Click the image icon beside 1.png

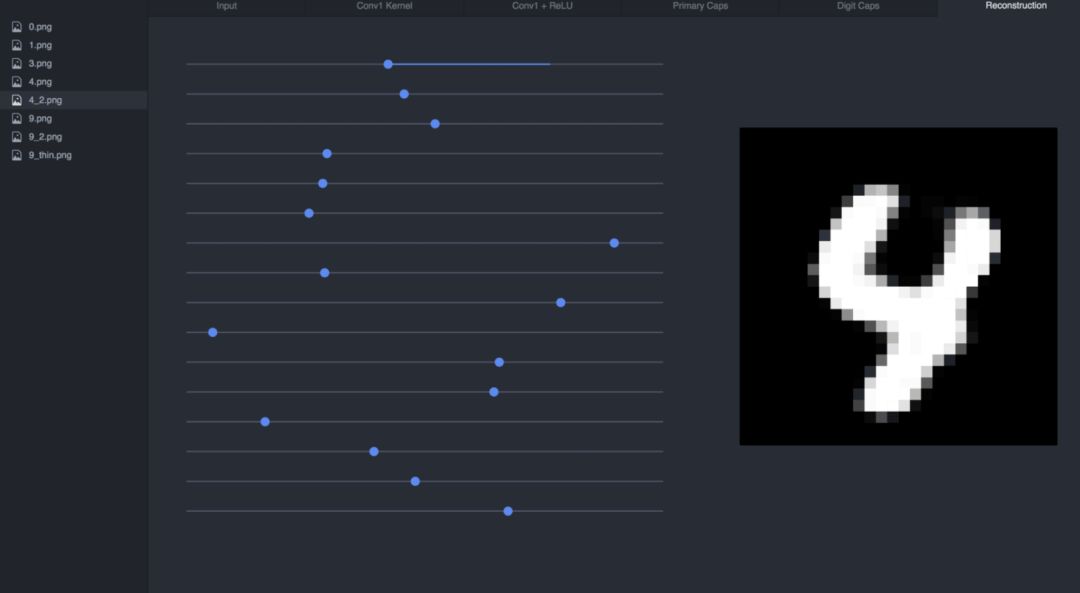click(x=17, y=45)
